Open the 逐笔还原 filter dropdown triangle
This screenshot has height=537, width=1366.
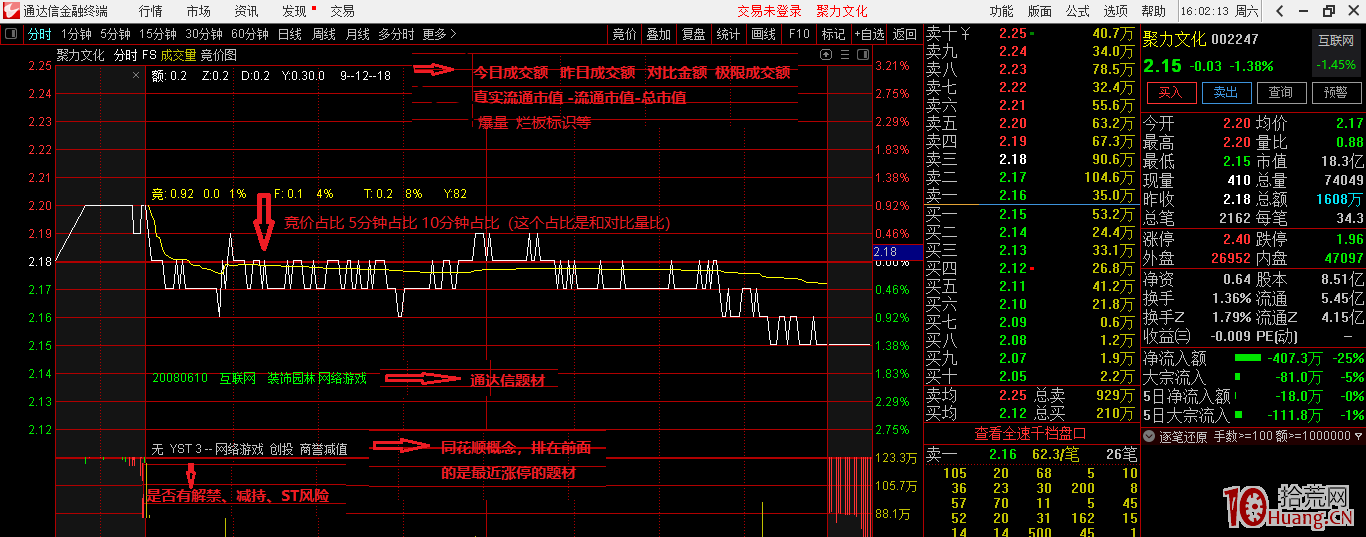1359,437
